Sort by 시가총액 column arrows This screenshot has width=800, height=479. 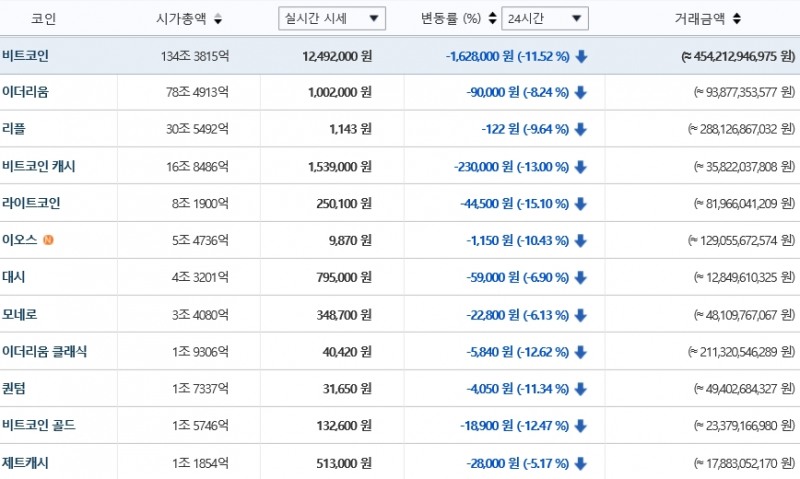pyautogui.click(x=218, y=19)
